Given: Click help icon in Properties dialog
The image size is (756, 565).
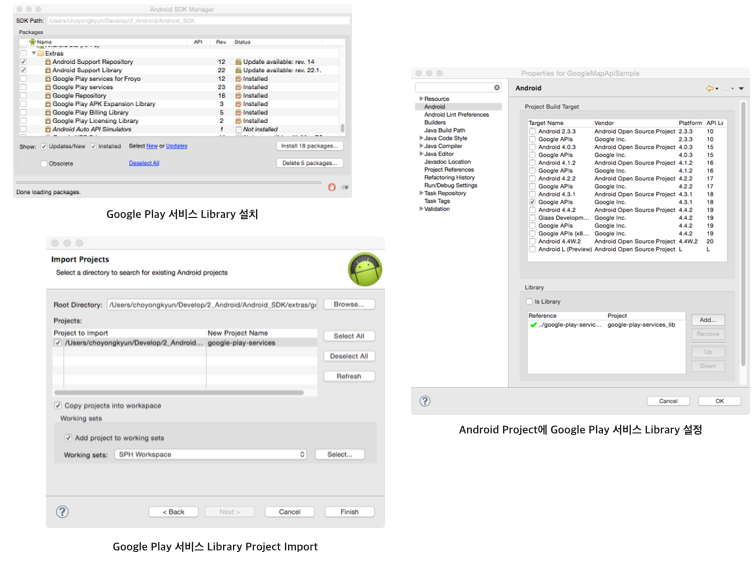Looking at the screenshot, I should point(425,401).
